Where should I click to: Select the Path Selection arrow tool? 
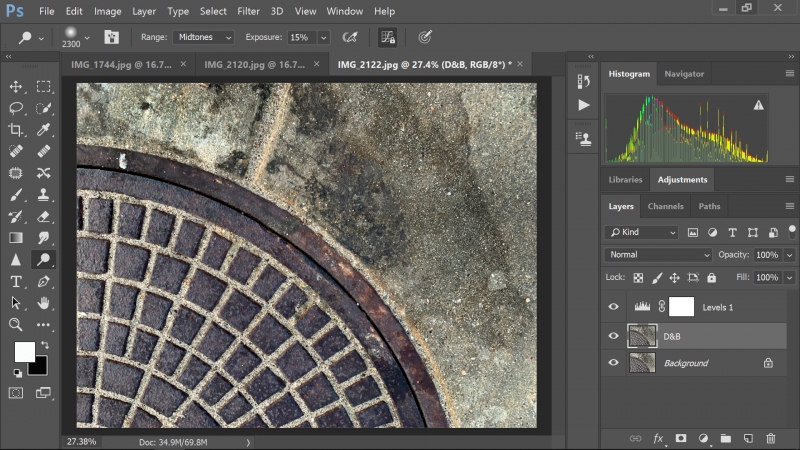pos(16,303)
